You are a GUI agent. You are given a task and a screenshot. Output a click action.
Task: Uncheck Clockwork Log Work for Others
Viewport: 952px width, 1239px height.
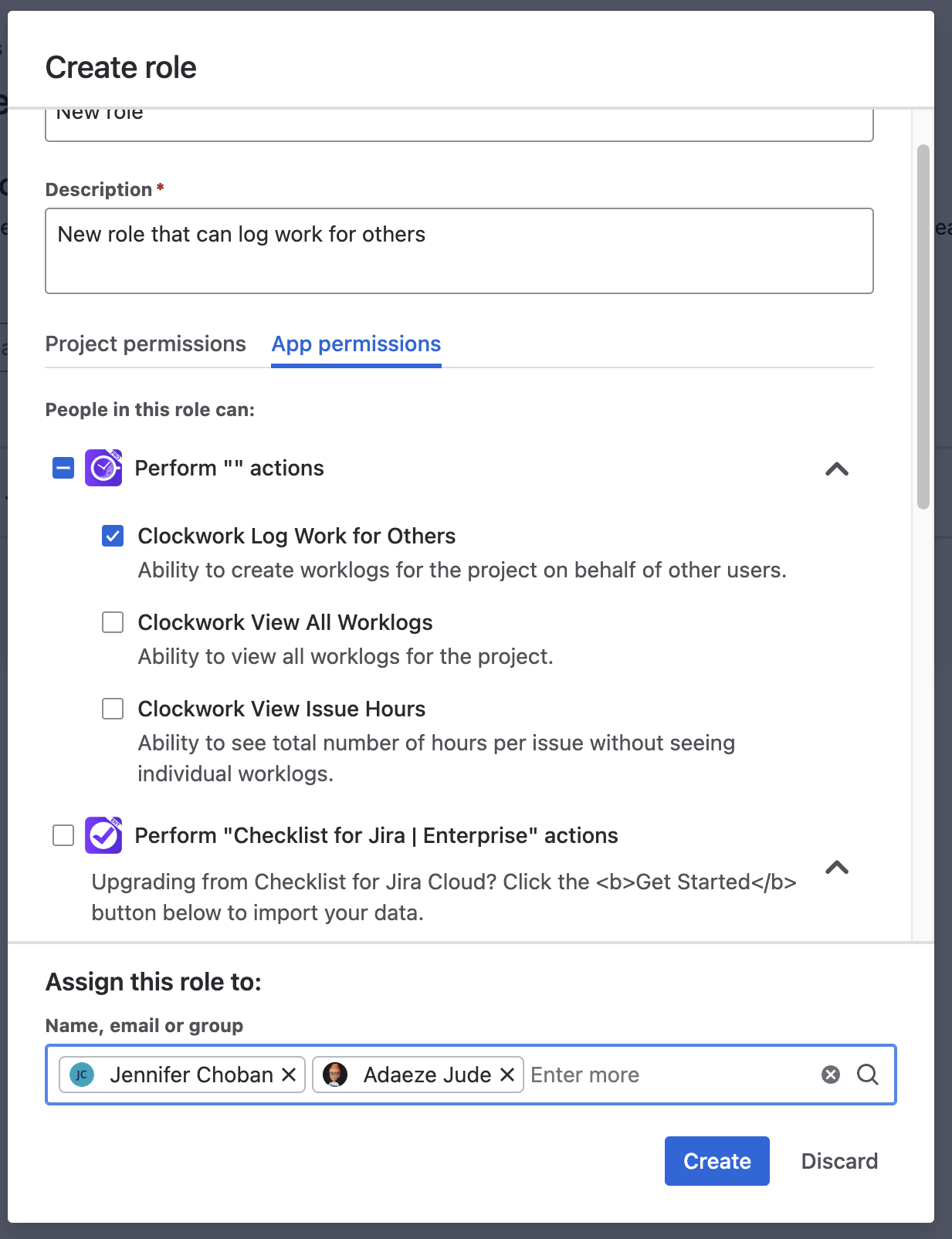[113, 536]
